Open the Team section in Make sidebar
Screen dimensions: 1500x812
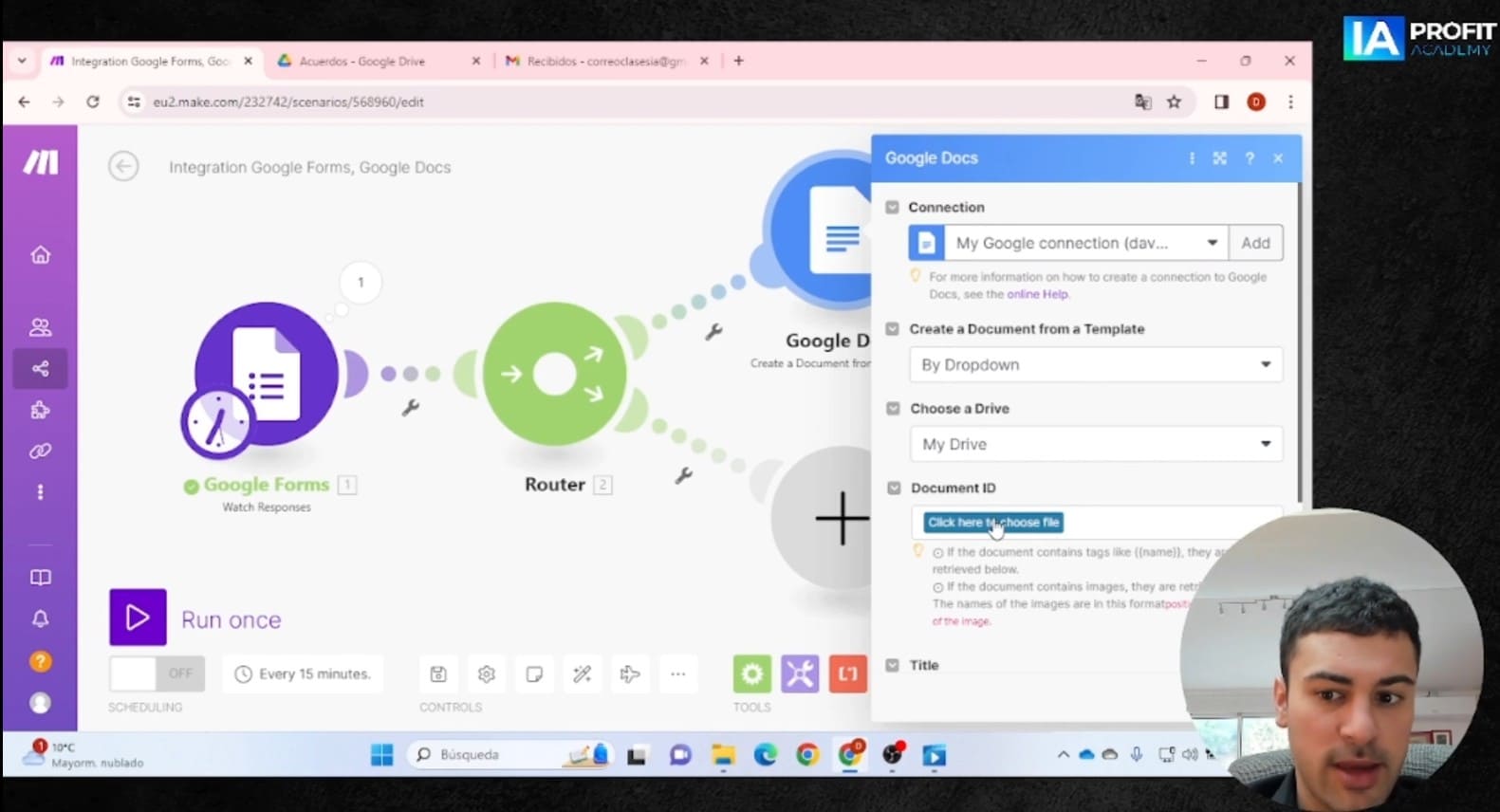point(40,327)
